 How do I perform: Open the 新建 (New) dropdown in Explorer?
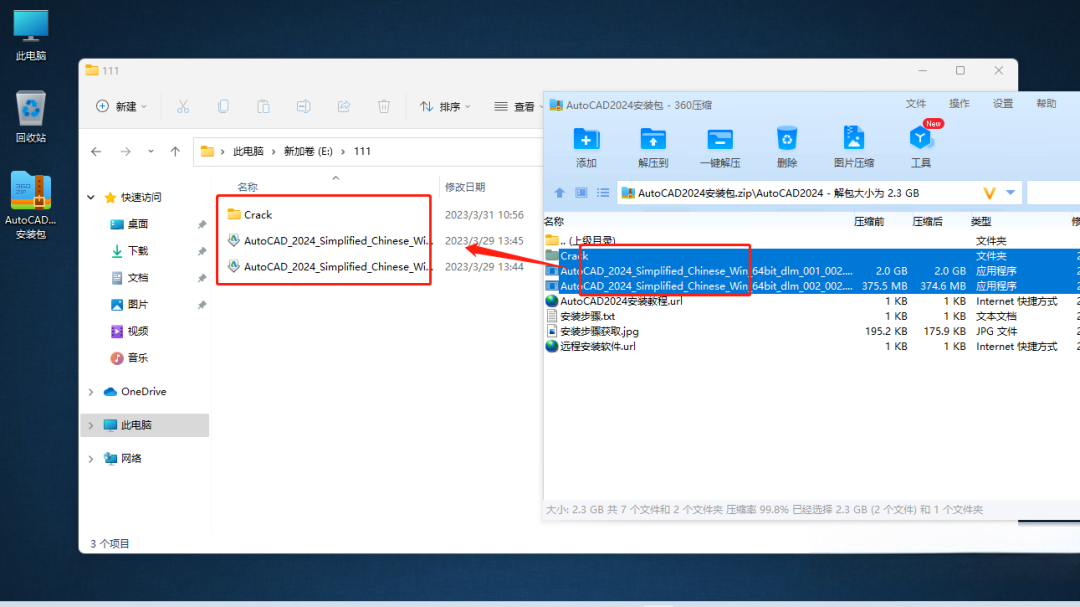(x=121, y=106)
